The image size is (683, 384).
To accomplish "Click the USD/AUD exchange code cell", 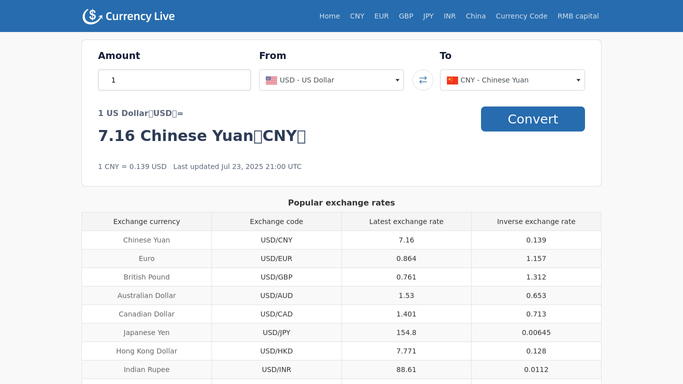I will tap(276, 296).
